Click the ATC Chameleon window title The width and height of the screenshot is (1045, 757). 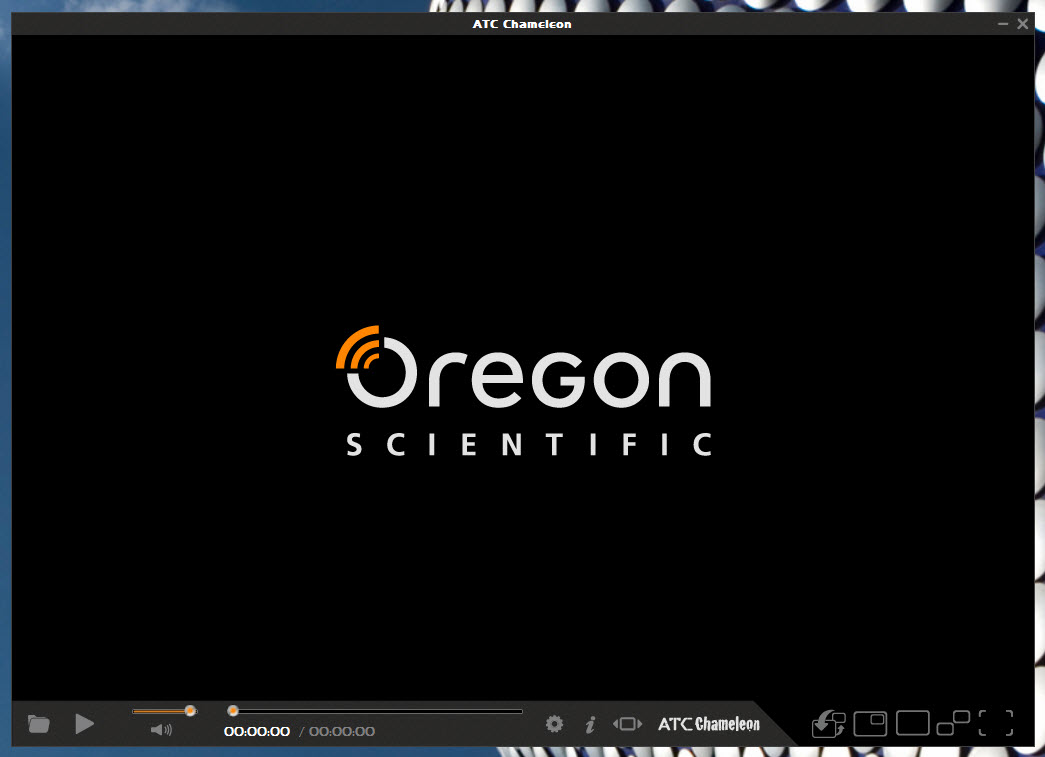(522, 24)
